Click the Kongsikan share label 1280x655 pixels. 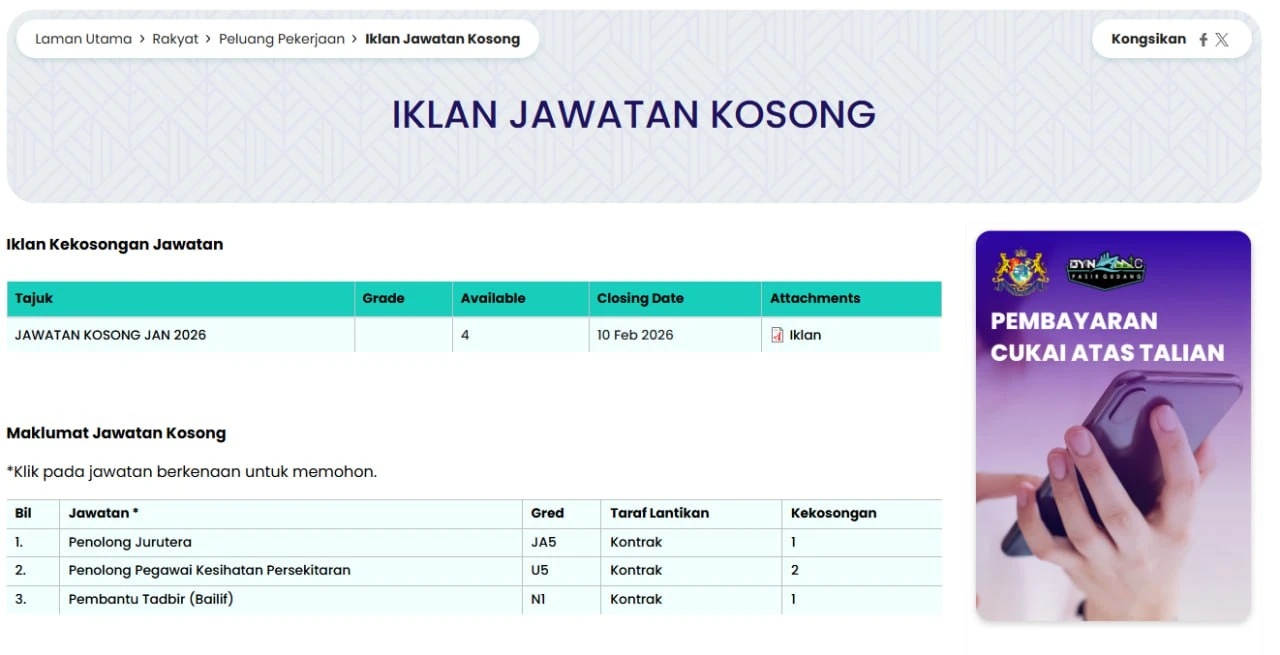pyautogui.click(x=1148, y=39)
